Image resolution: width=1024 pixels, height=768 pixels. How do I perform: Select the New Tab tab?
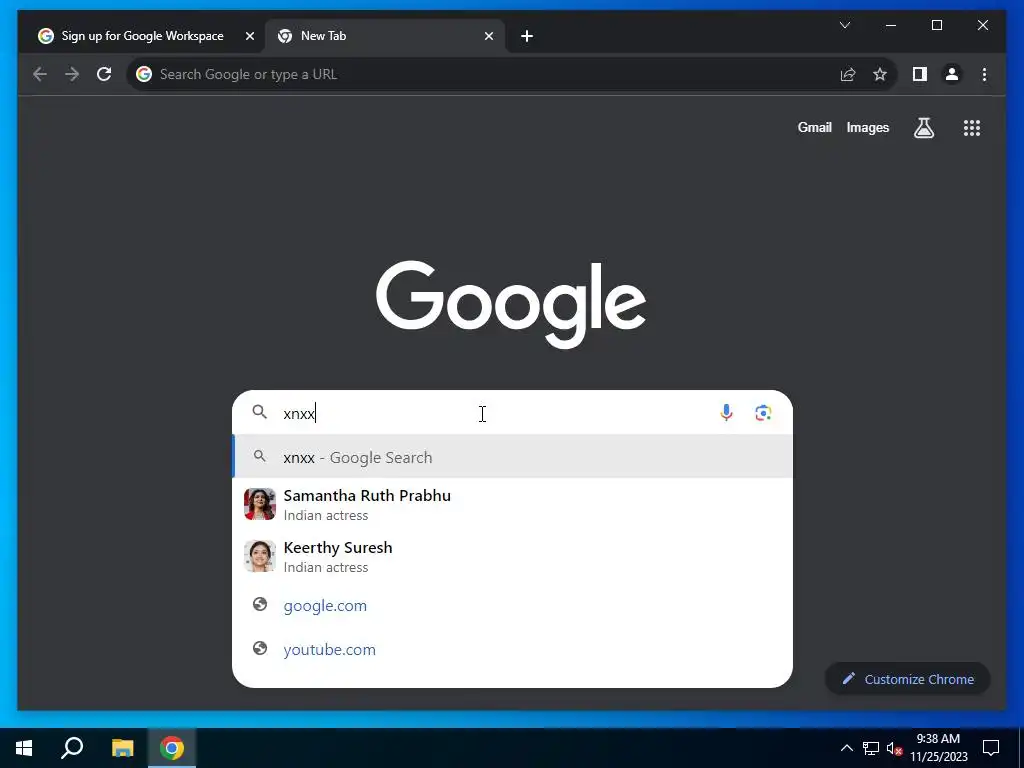point(385,36)
